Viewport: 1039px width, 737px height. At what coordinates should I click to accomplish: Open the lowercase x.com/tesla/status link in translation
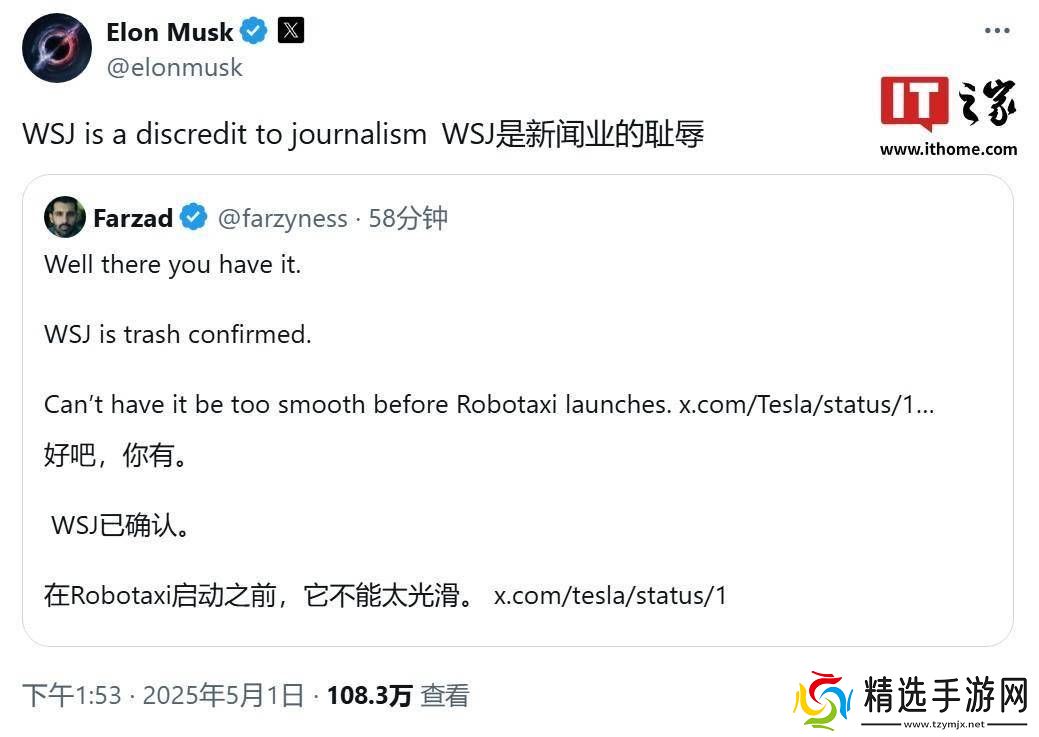610,596
